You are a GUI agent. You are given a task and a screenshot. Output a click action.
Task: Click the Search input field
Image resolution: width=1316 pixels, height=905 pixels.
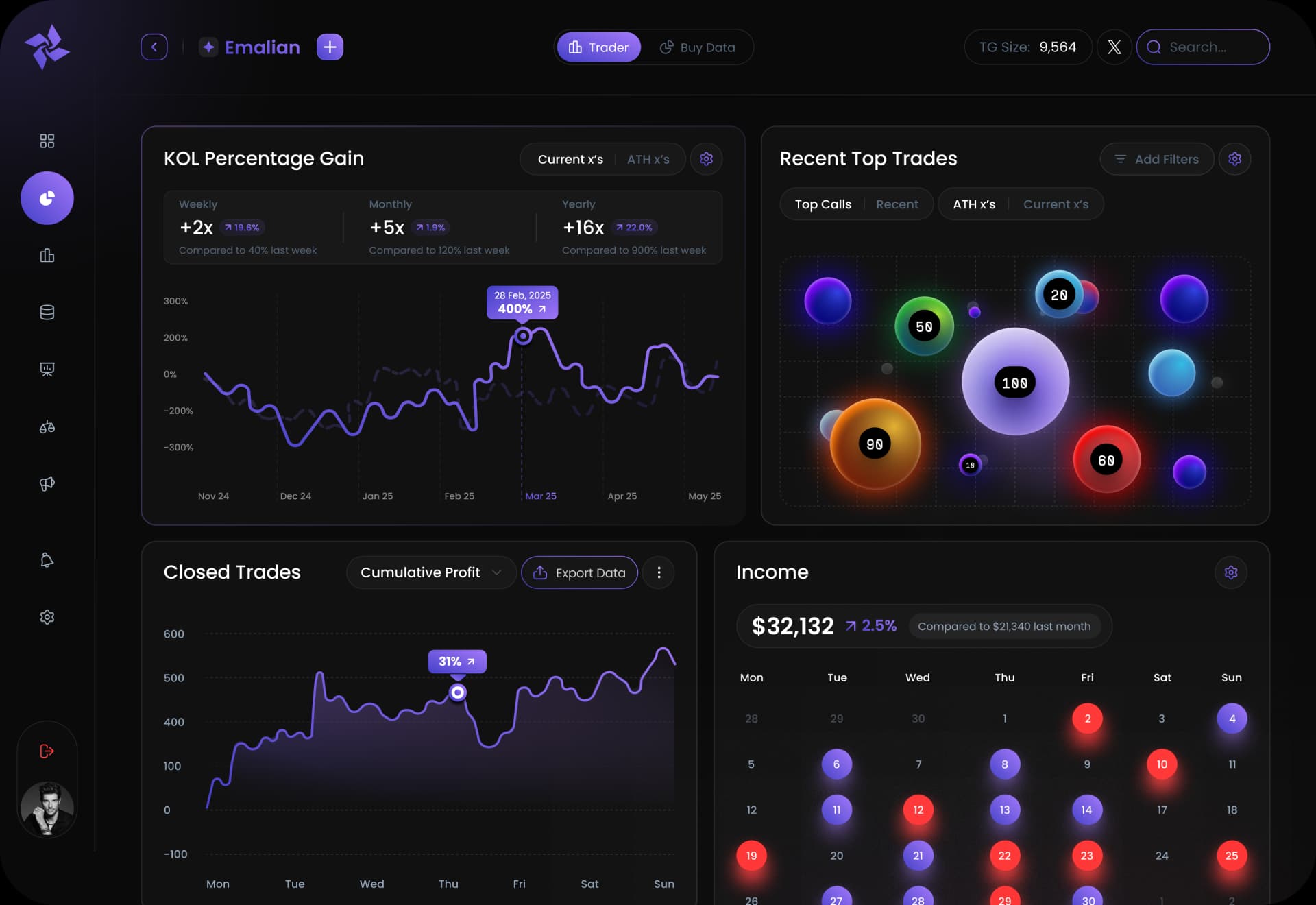[x=1210, y=47]
